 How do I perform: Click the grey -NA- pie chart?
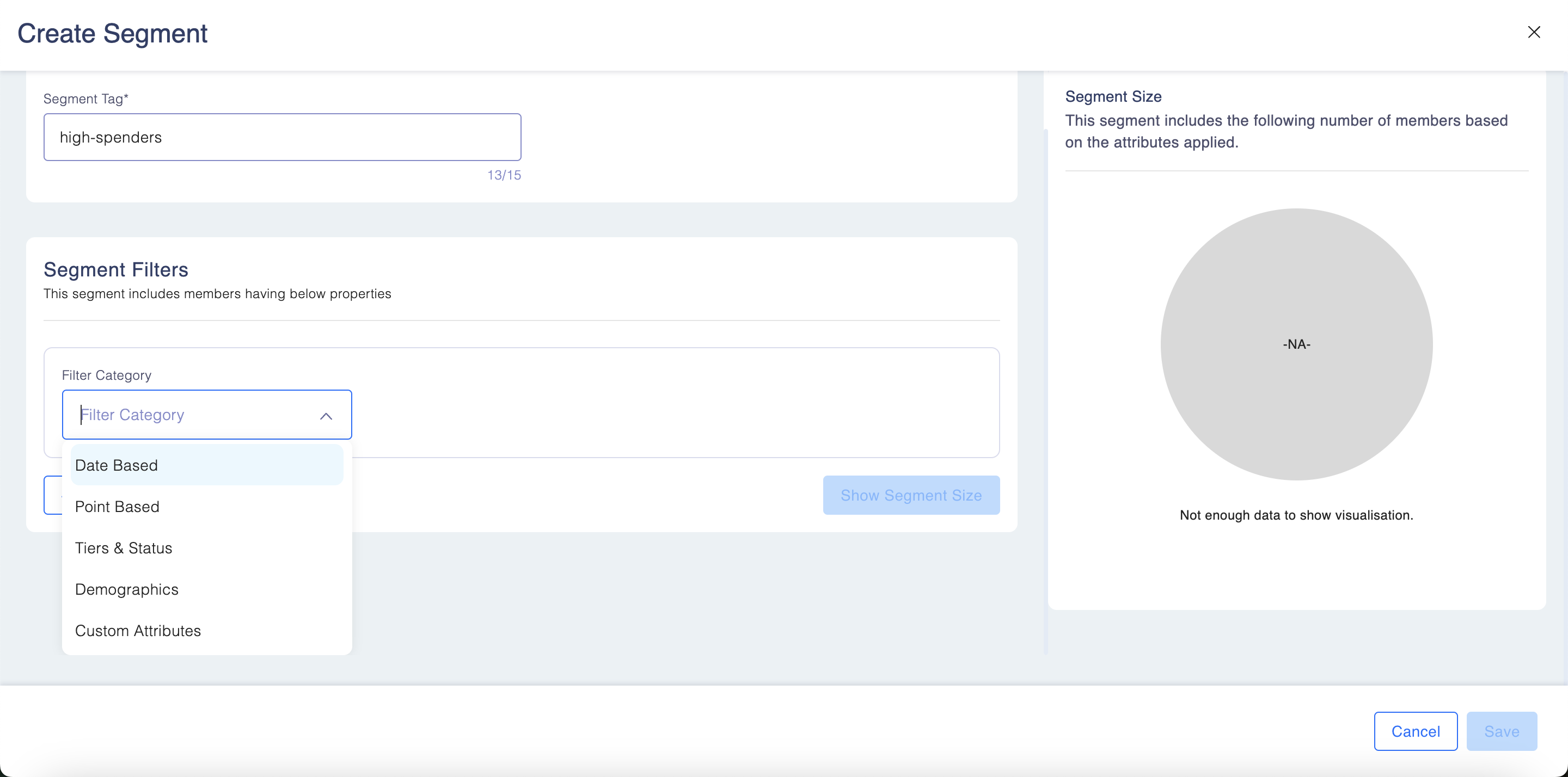1296,344
